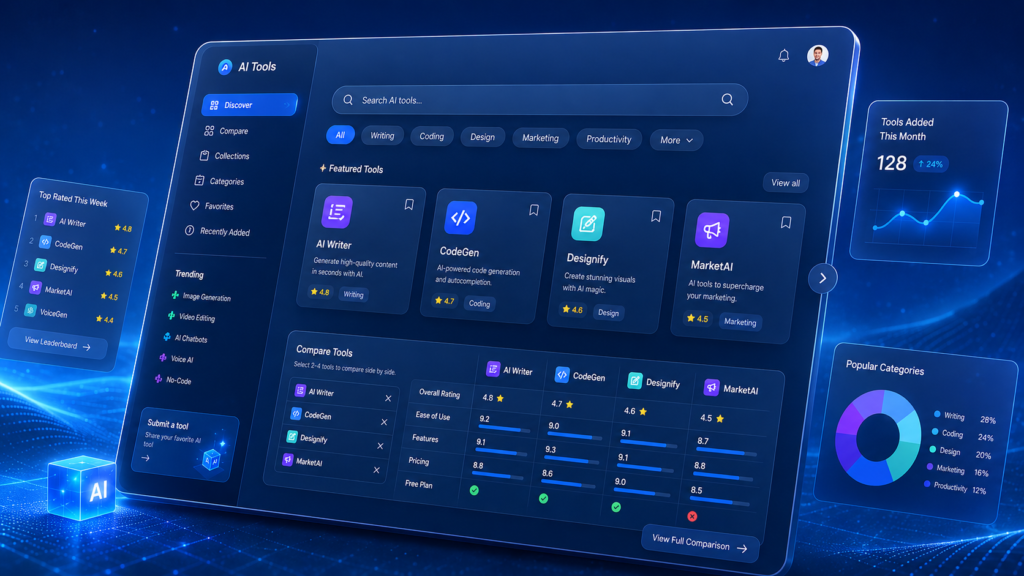Bookmark the Designify card
The height and width of the screenshot is (576, 1024).
click(656, 216)
